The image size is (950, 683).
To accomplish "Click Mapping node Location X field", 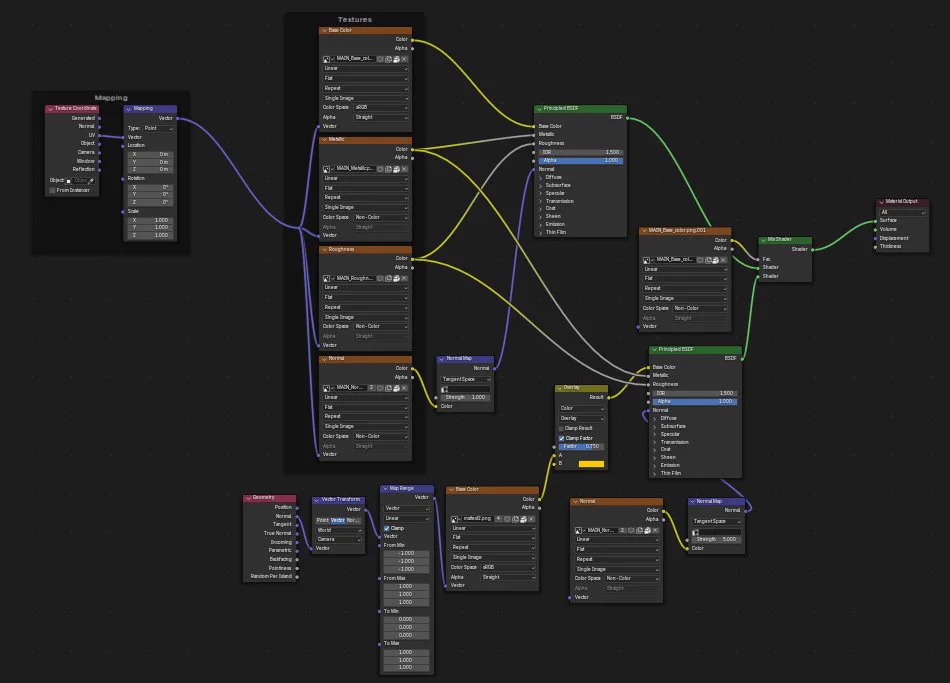I will 150,154.
